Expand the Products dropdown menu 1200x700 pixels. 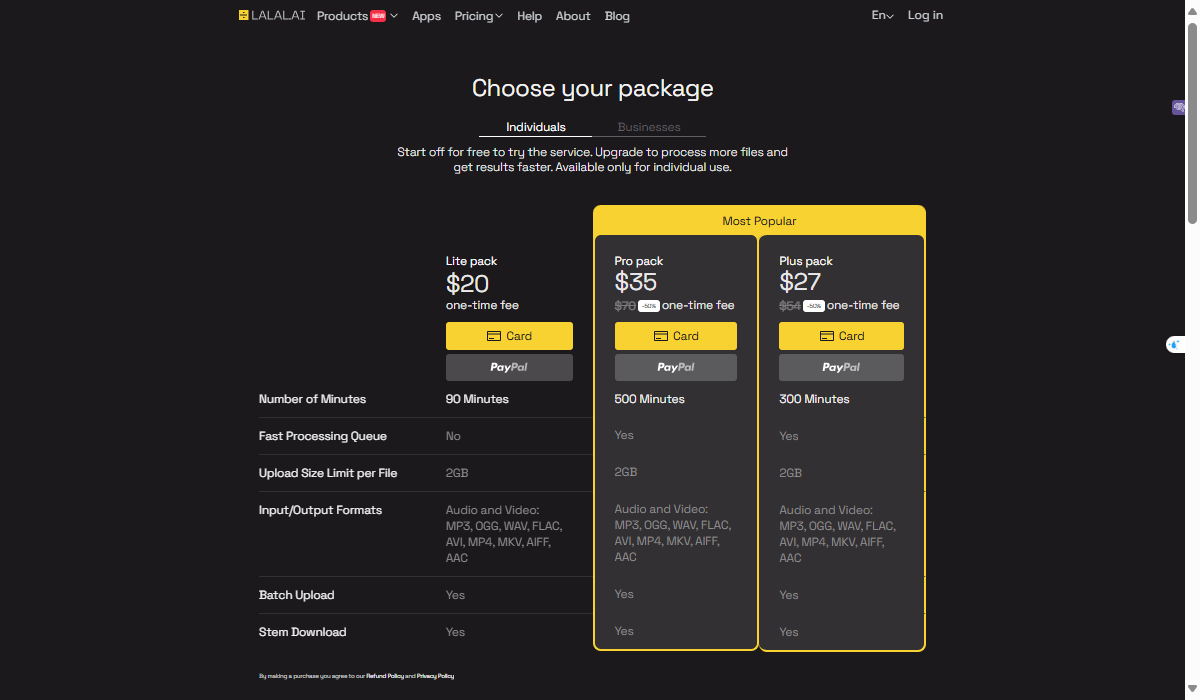click(x=356, y=16)
